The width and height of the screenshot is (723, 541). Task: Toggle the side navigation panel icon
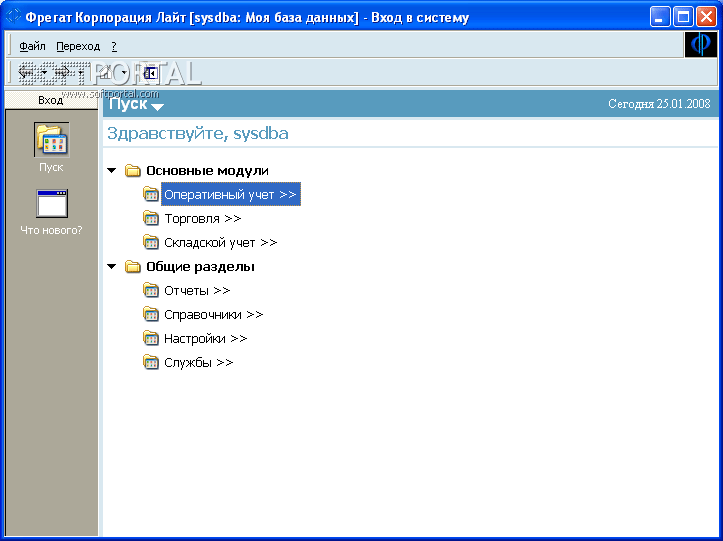150,73
